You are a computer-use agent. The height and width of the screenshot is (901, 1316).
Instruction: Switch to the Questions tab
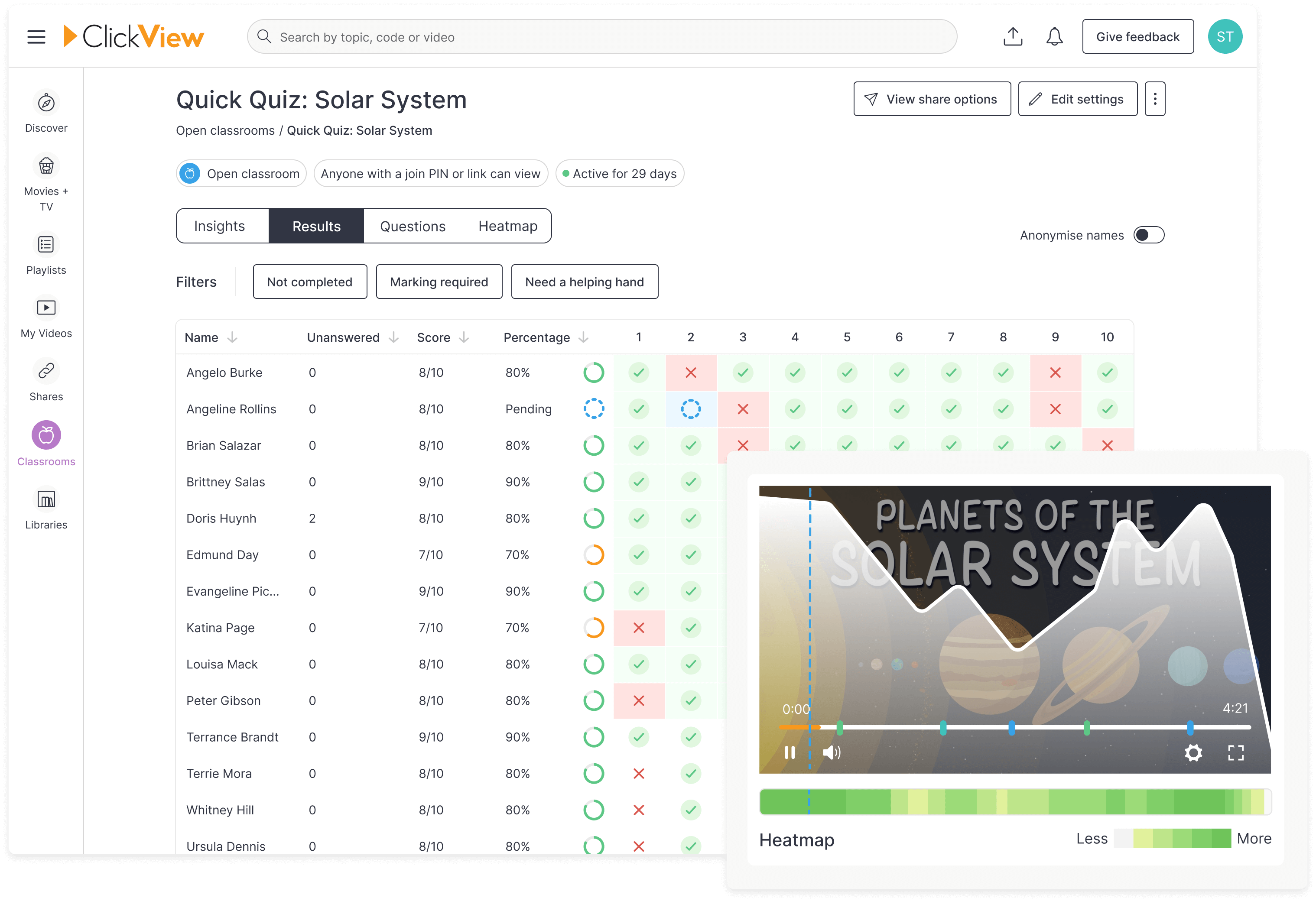pos(413,226)
